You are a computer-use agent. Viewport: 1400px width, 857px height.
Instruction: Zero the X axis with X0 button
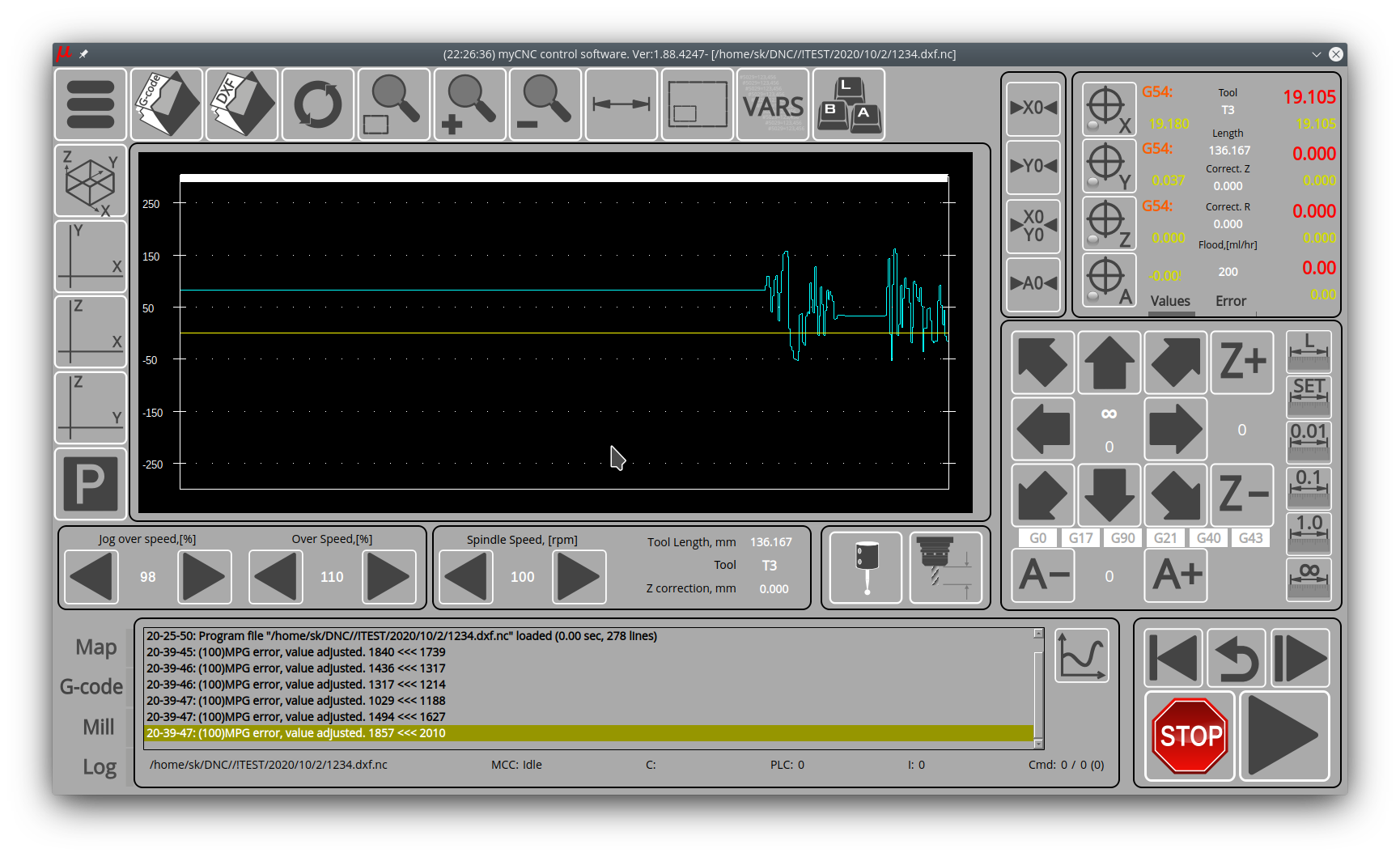click(x=1033, y=108)
